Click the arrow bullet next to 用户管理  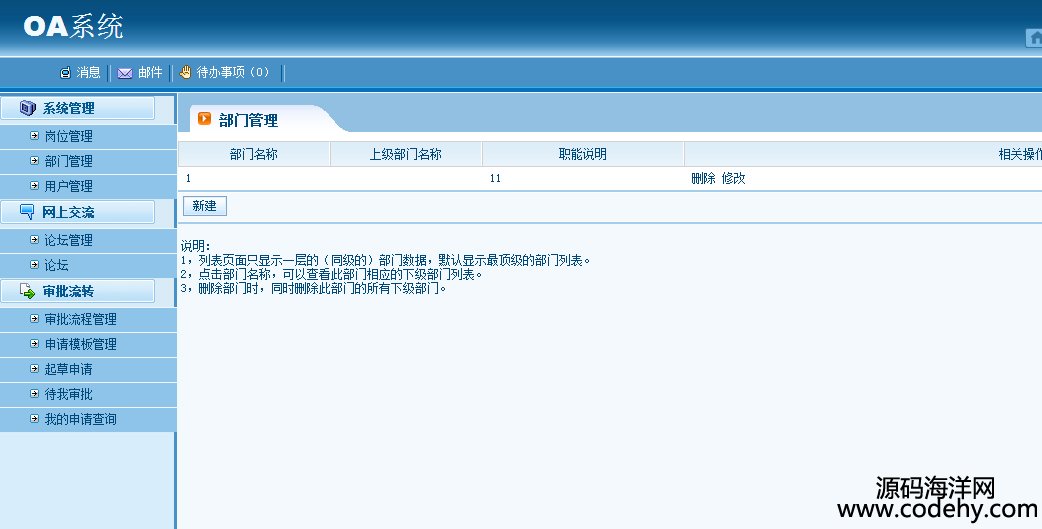coord(35,185)
